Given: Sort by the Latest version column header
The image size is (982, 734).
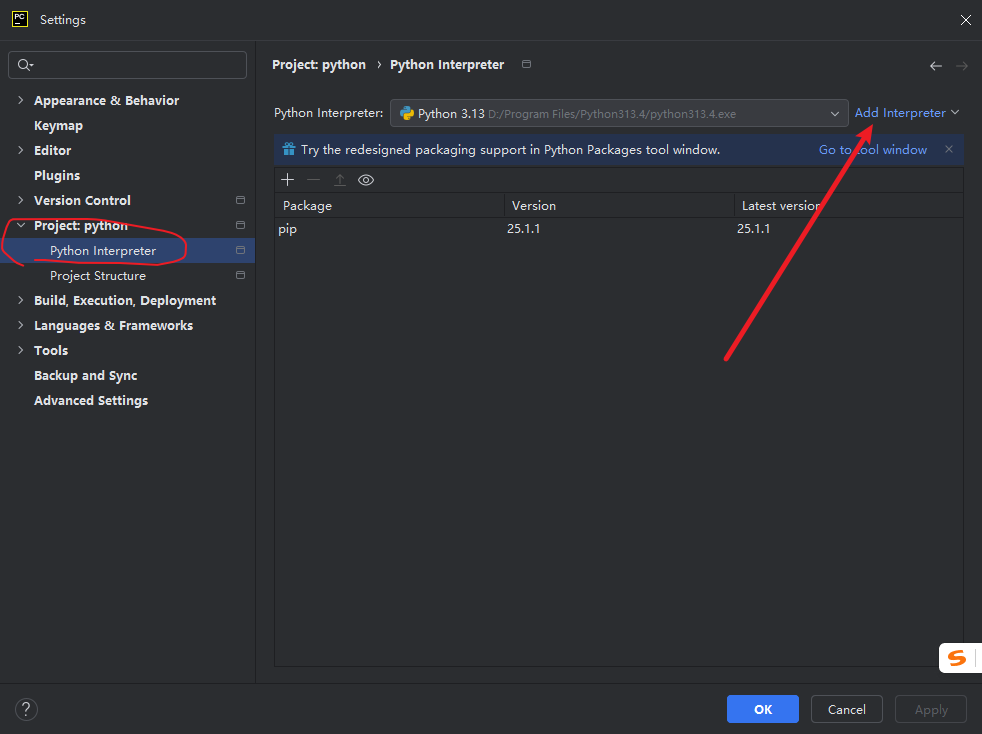Looking at the screenshot, I should click(849, 205).
